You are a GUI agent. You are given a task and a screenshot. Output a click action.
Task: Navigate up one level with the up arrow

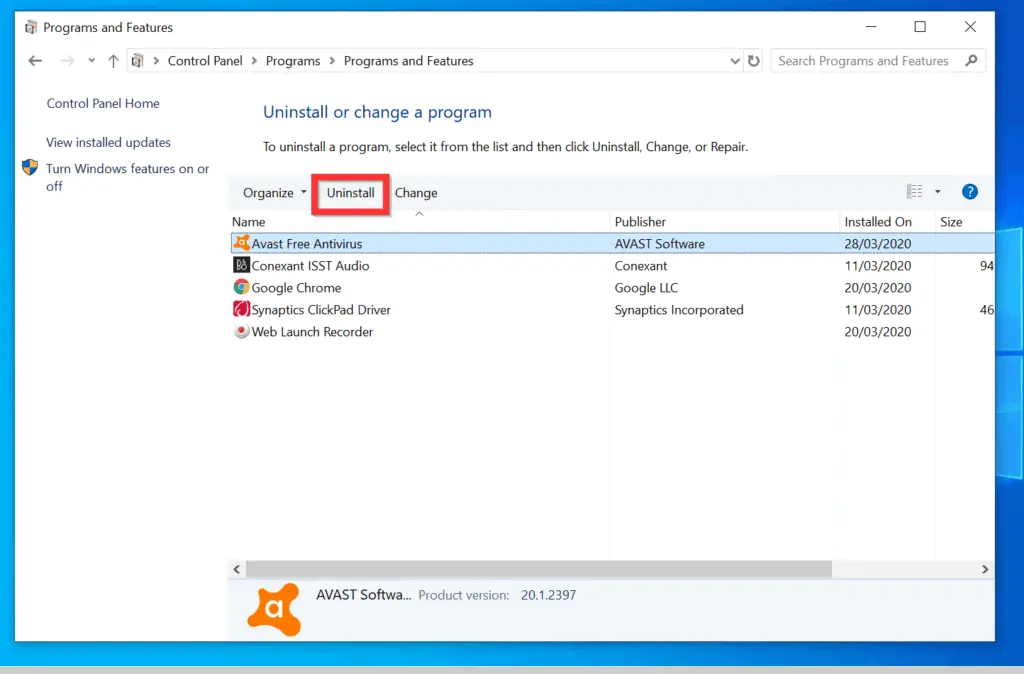112,60
